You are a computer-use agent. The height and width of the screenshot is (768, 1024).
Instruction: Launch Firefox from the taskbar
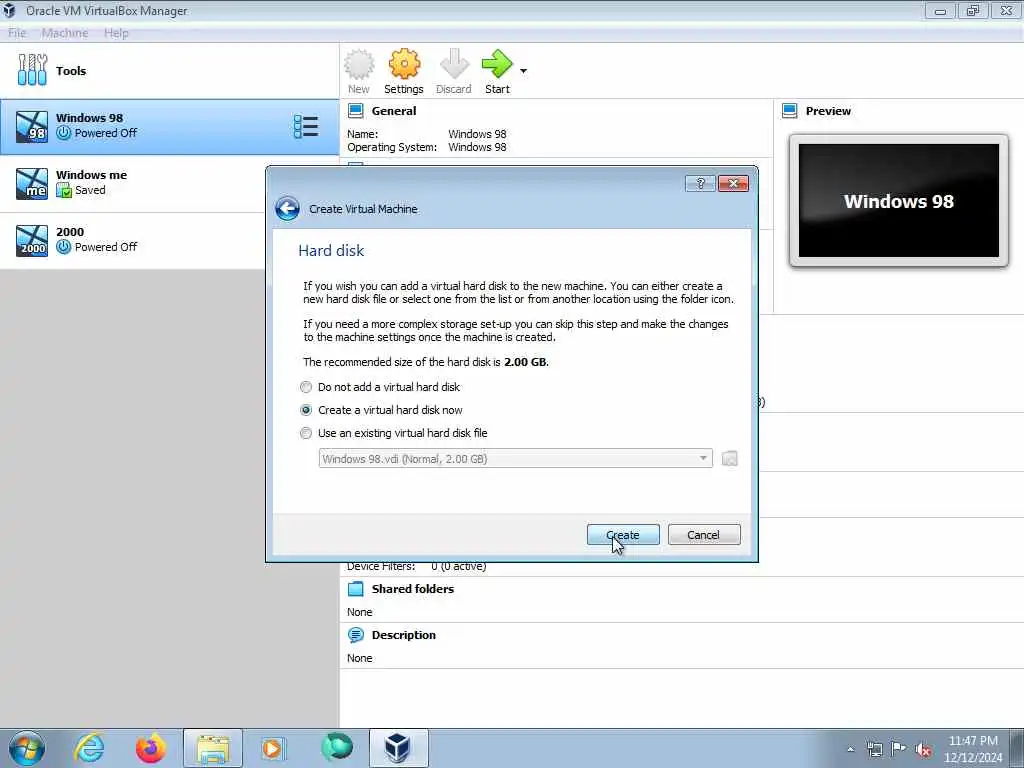pos(151,748)
